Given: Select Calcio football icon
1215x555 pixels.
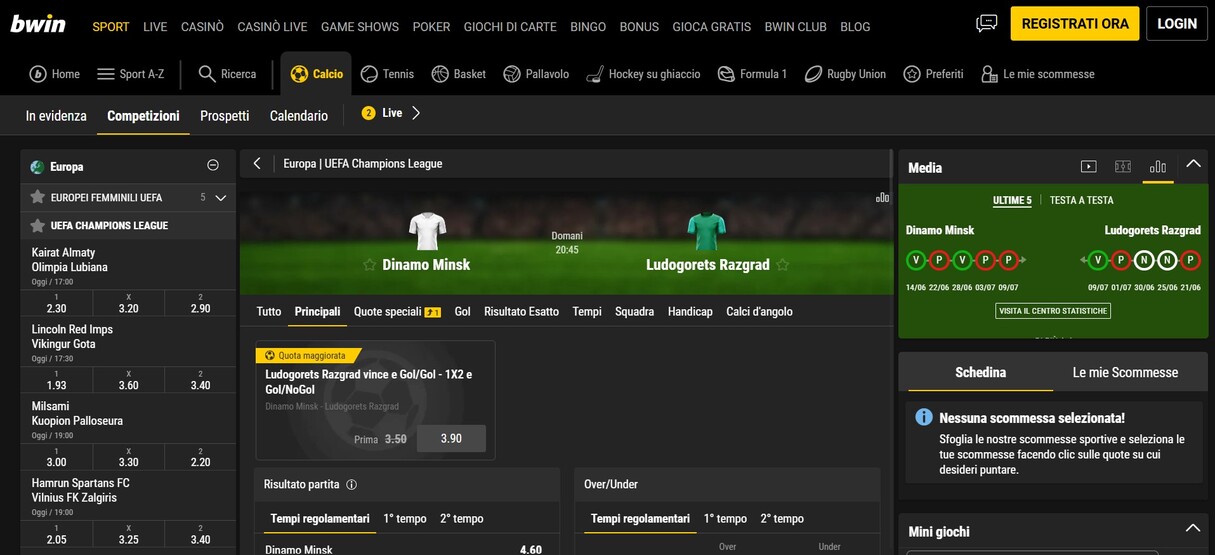Looking at the screenshot, I should click(x=299, y=74).
